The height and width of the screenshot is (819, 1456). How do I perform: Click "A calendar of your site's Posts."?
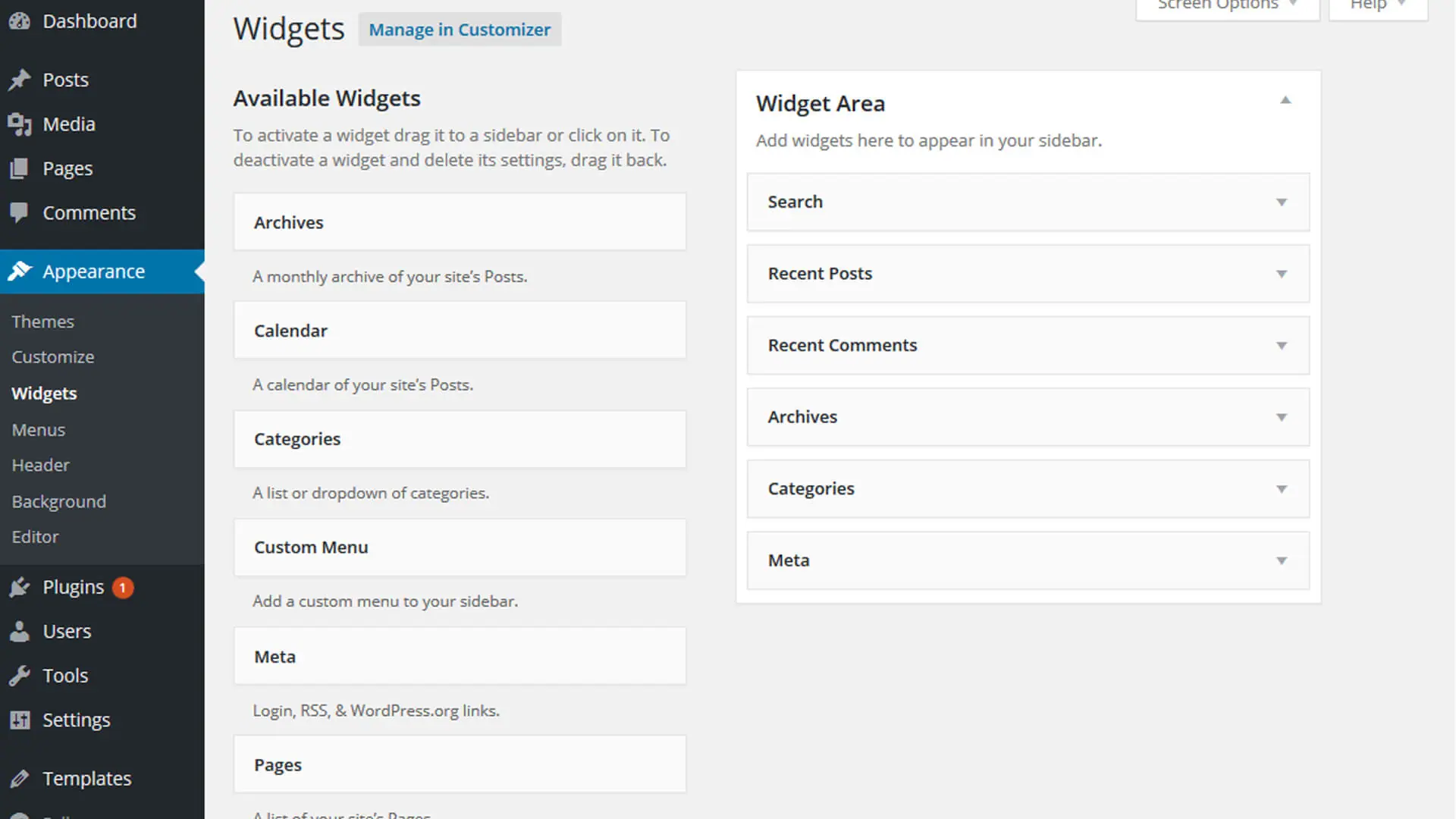(x=362, y=385)
